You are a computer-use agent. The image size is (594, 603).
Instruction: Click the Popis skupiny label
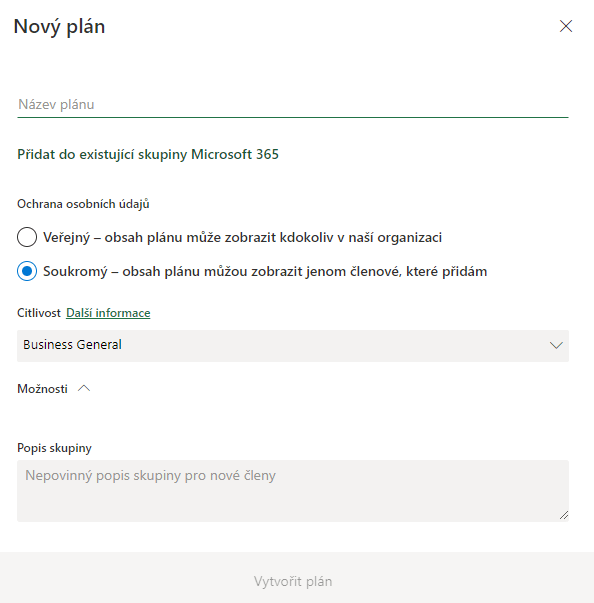tap(54, 448)
